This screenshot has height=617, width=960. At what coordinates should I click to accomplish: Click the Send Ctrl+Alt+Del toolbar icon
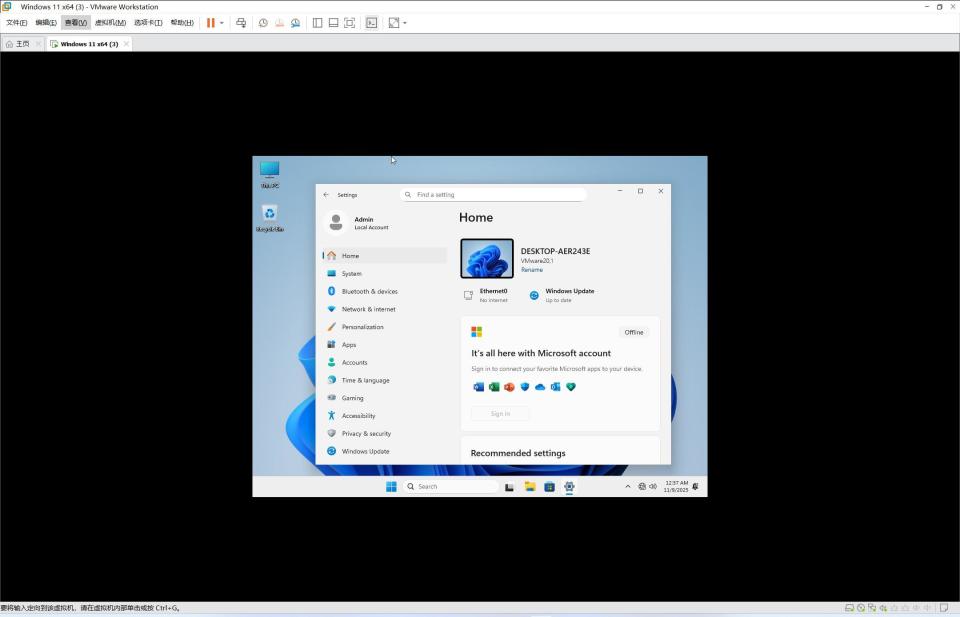point(241,22)
